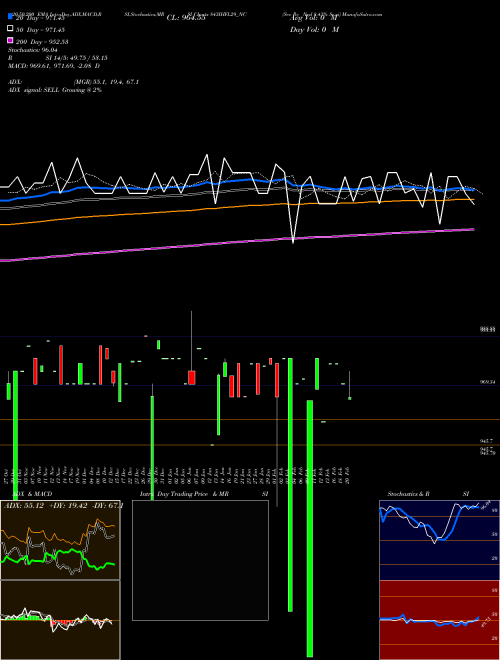Click the magenta 200-day moving average line
The image size is (500, 660).
(236, 242)
